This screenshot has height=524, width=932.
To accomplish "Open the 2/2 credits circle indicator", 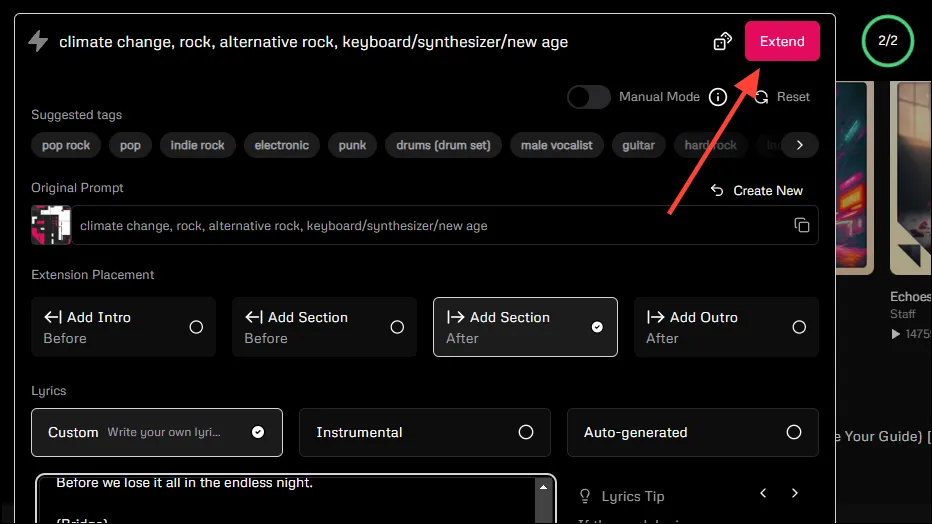I will 887,40.
